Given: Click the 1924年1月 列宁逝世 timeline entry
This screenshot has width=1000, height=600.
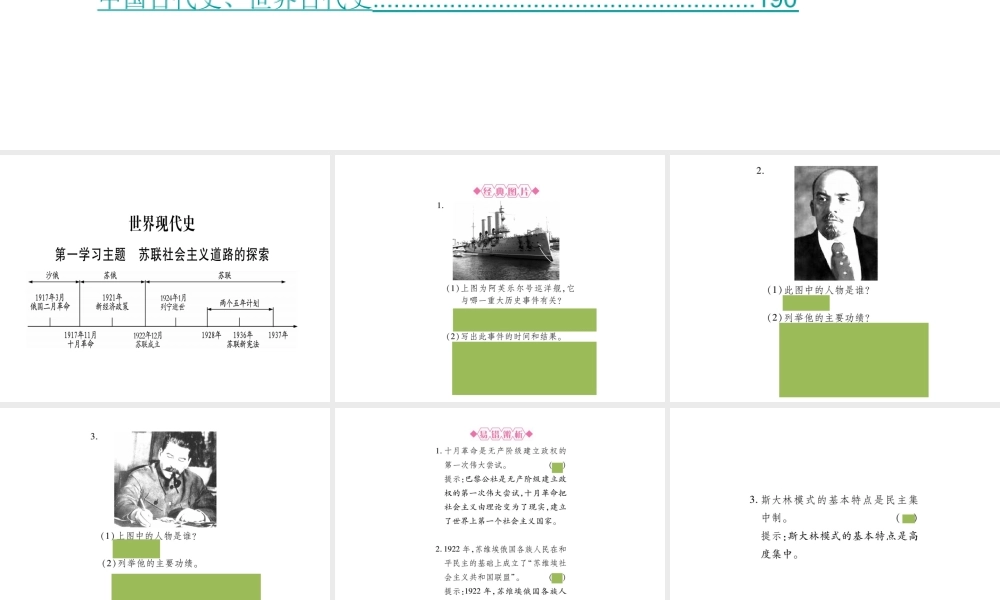Looking at the screenshot, I should point(173,302).
